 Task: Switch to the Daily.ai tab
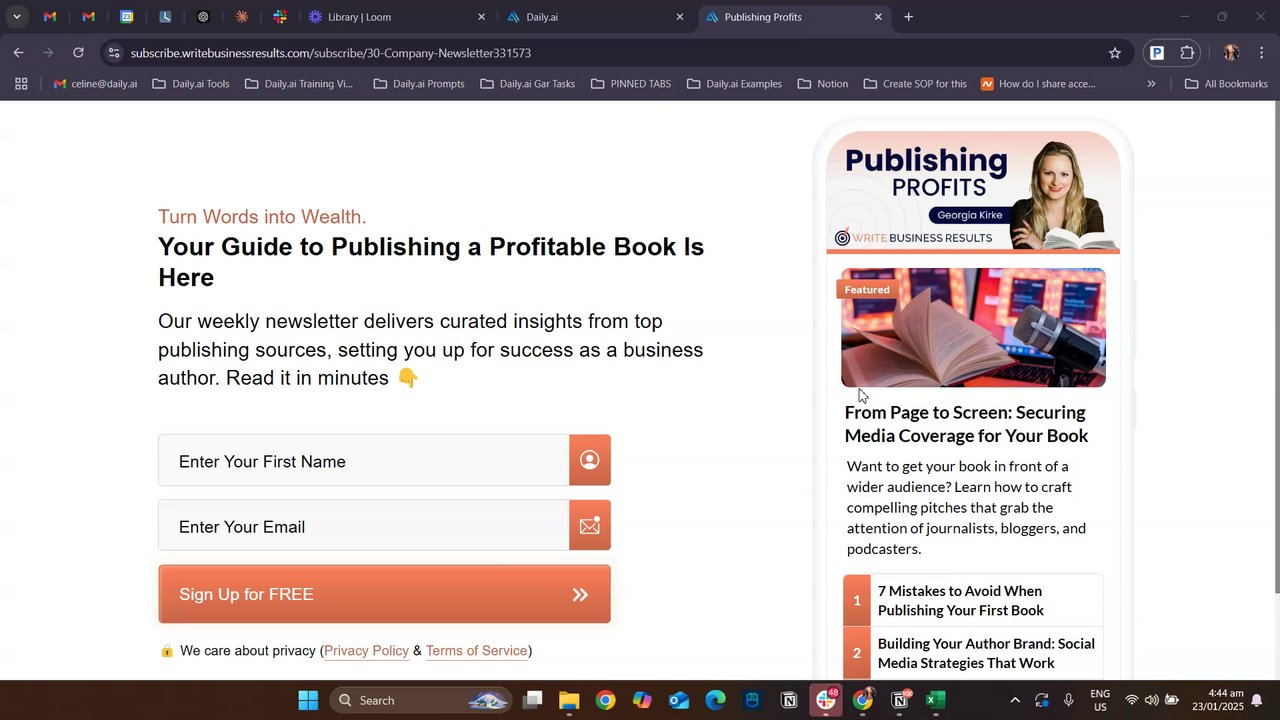[x=595, y=17]
